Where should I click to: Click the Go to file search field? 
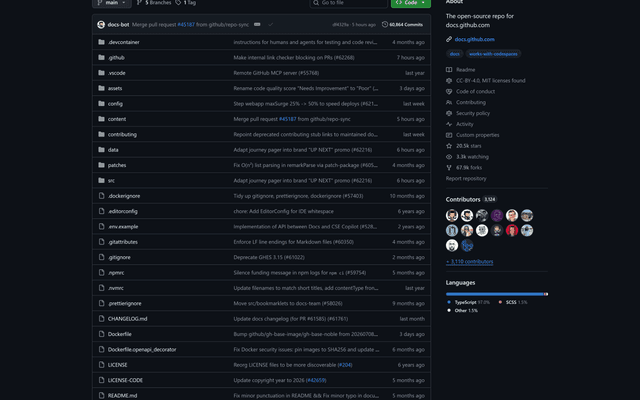(349, 3)
